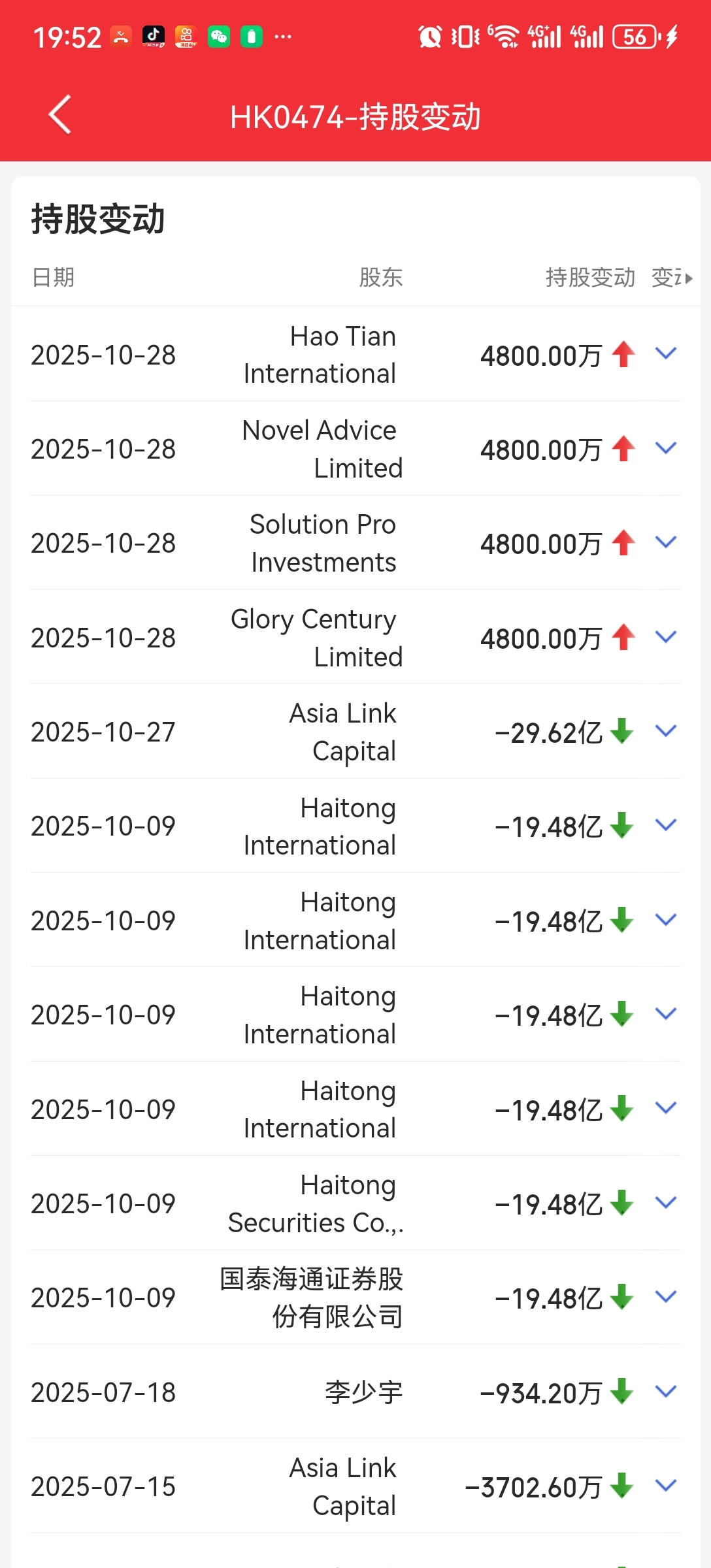Image resolution: width=711 pixels, height=1568 pixels.
Task: Expand Asia Link Capital 2025-10-27 row
Action: [666, 731]
